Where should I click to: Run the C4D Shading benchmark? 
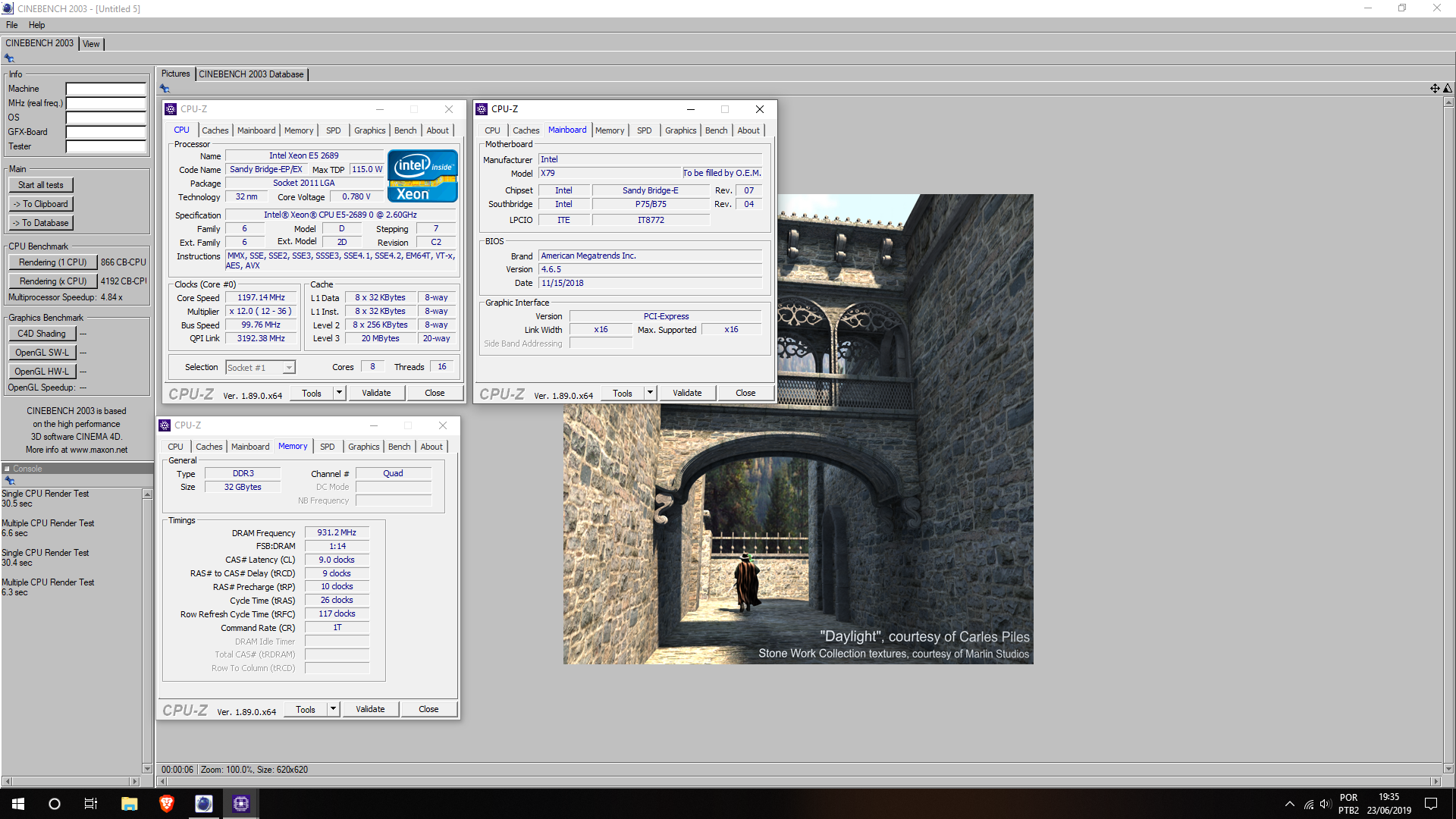[x=42, y=334]
